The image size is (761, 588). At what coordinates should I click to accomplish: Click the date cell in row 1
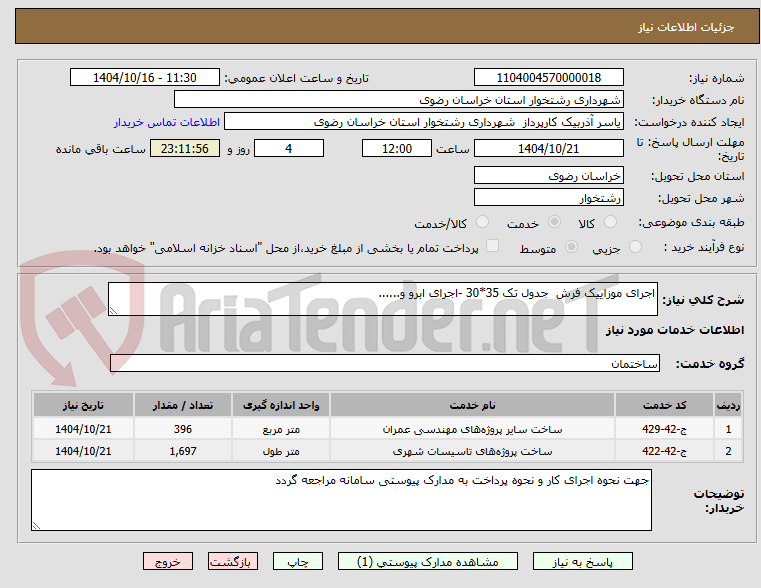(83, 429)
